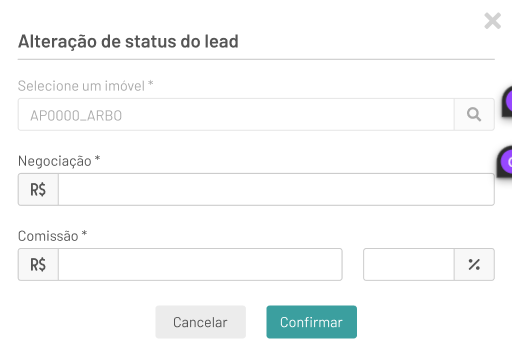Viewport: 512px width, 360px height.
Task: Click the 'Alteração de status do lead' heading
Action: coord(128,42)
